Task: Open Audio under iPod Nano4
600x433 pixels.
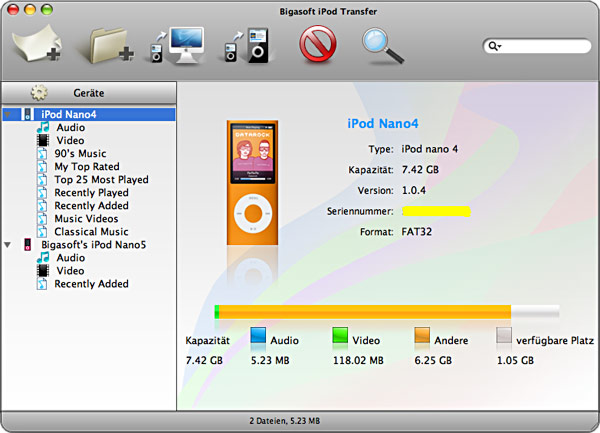Action: click(71, 127)
